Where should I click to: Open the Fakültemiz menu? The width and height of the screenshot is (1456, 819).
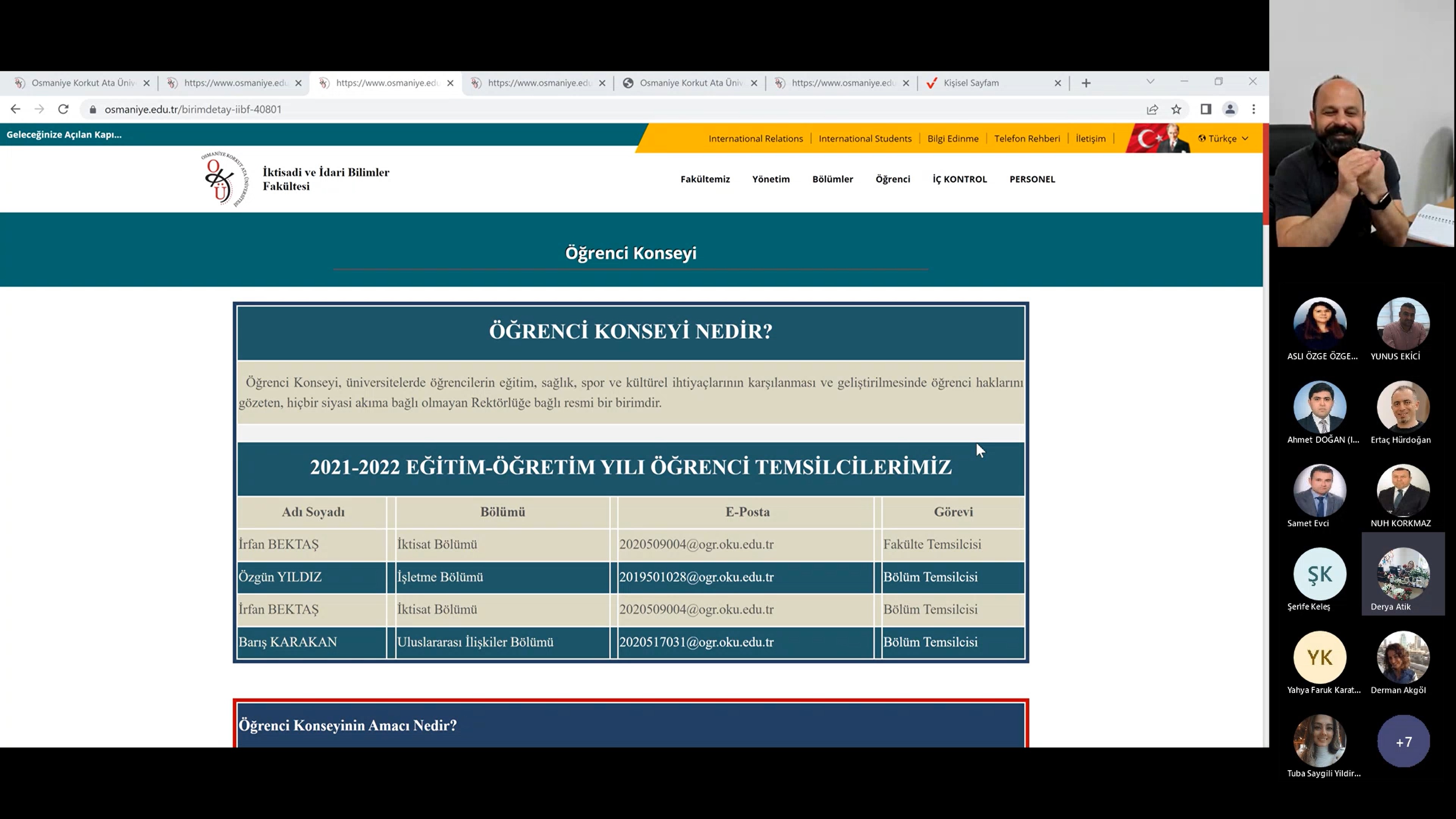point(705,179)
